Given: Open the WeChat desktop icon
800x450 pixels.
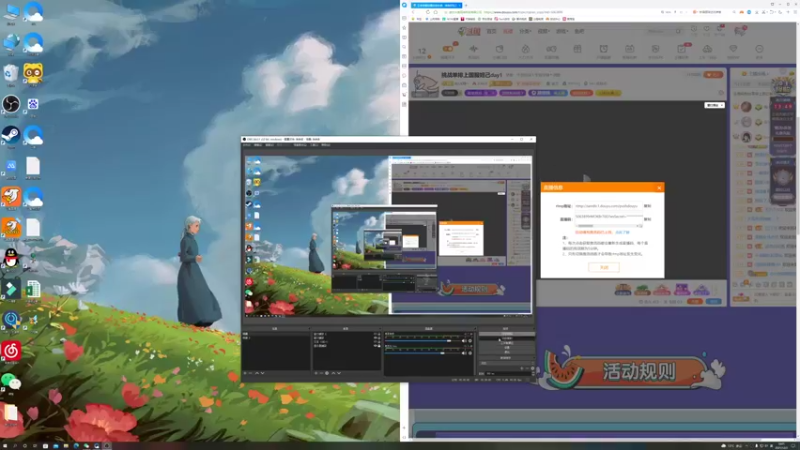Looking at the screenshot, I should tap(11, 381).
